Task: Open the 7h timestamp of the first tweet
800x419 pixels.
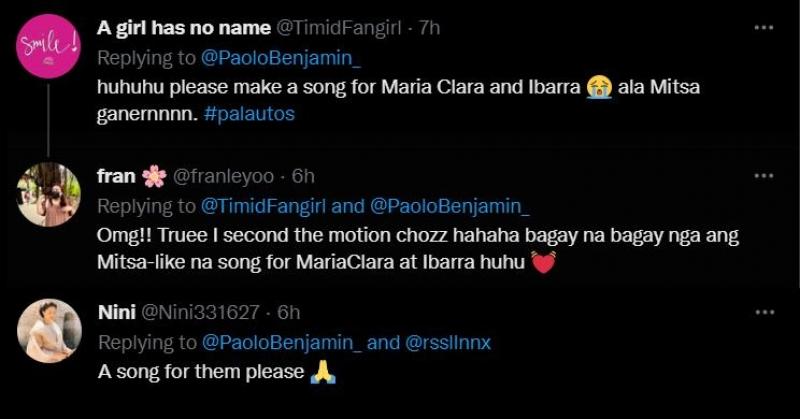Action: [429, 28]
